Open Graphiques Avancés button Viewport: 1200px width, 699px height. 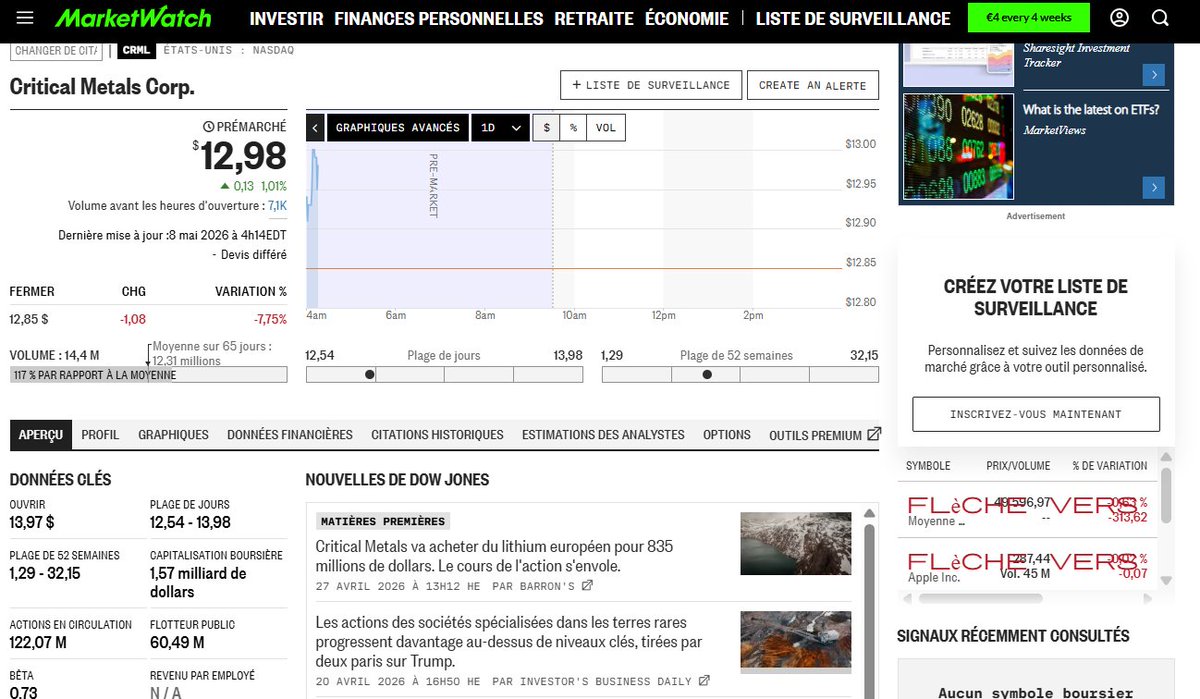[398, 127]
